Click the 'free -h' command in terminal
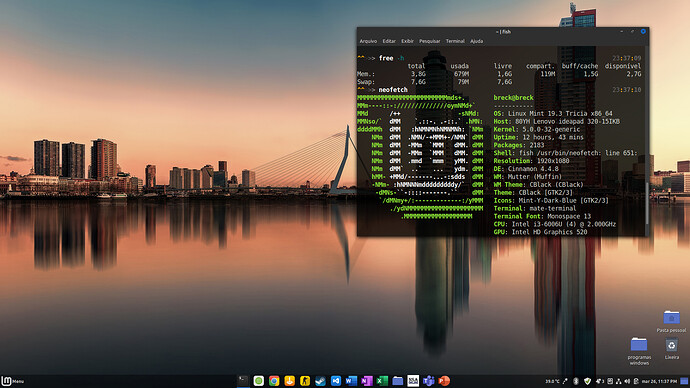The height and width of the screenshot is (388, 690). tap(391, 58)
